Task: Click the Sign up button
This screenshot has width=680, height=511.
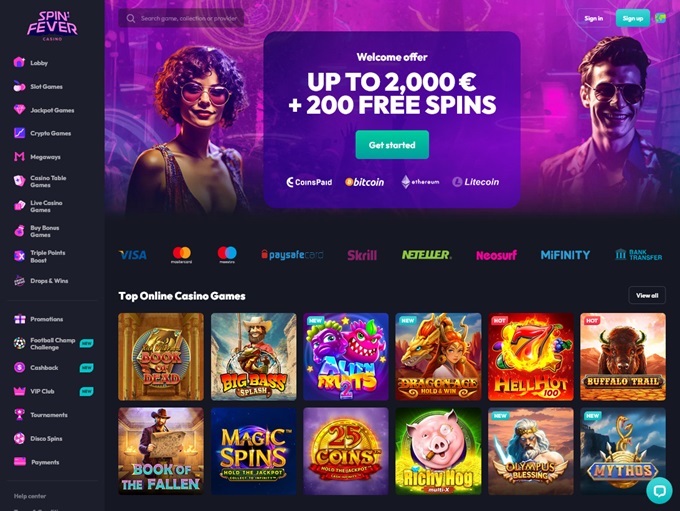Action: coord(633,18)
